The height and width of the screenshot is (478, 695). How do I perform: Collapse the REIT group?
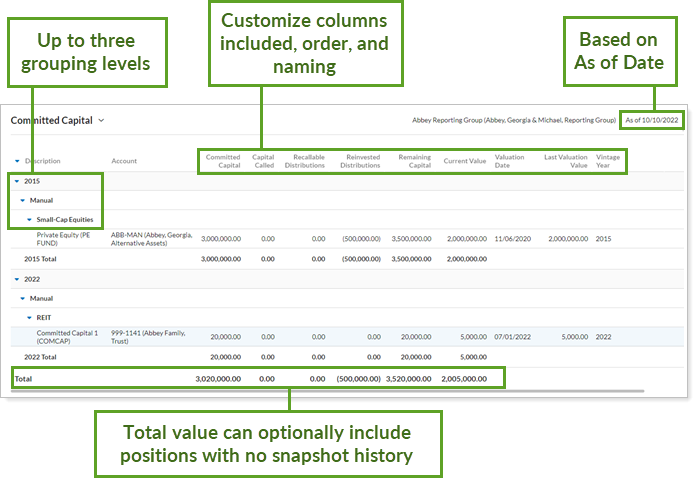click(30, 316)
